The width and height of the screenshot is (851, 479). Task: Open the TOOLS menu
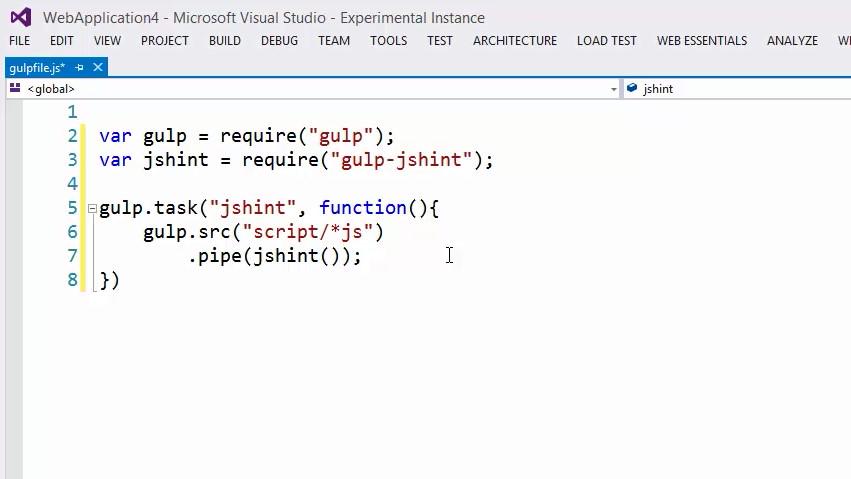[x=389, y=41]
